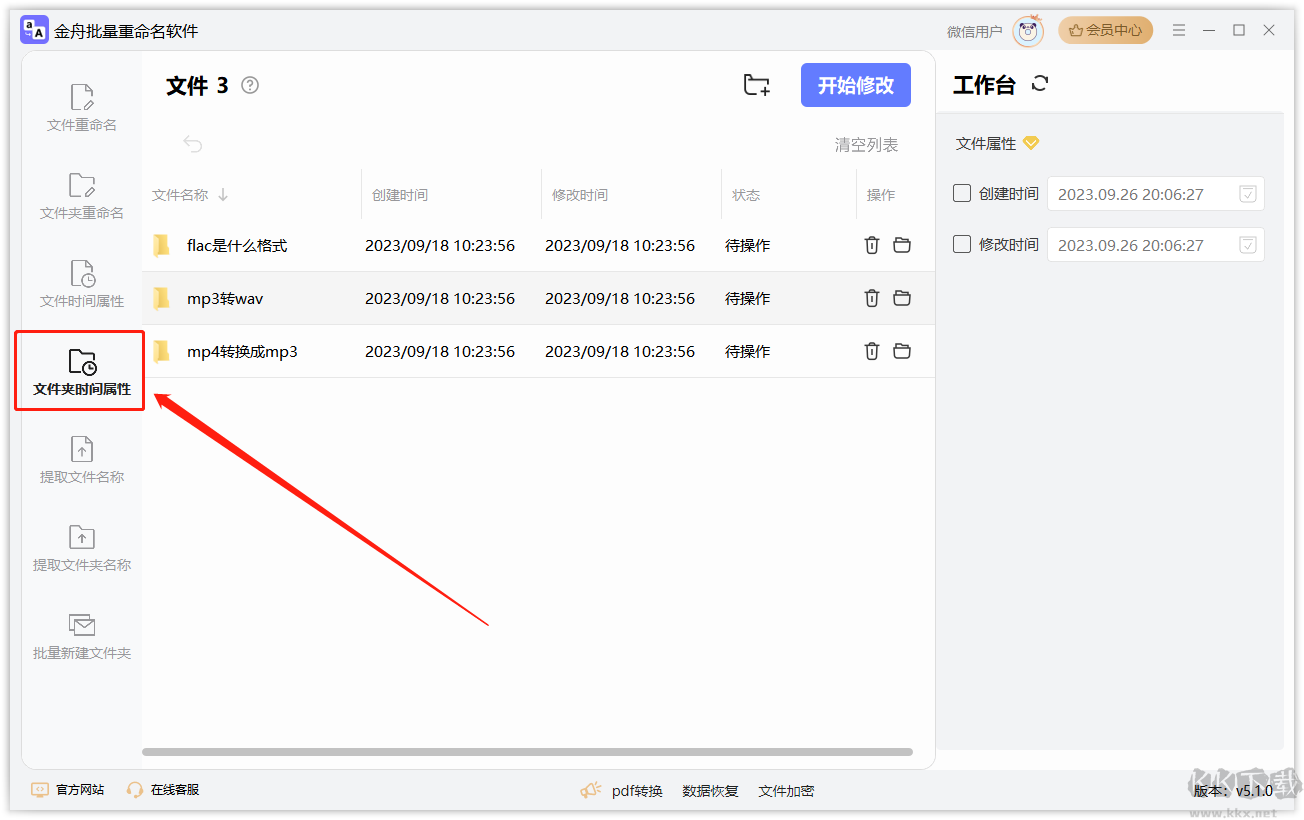Image resolution: width=1304 pixels, height=820 pixels.
Task: Open folder location for mp3转wav row
Action: click(902, 298)
